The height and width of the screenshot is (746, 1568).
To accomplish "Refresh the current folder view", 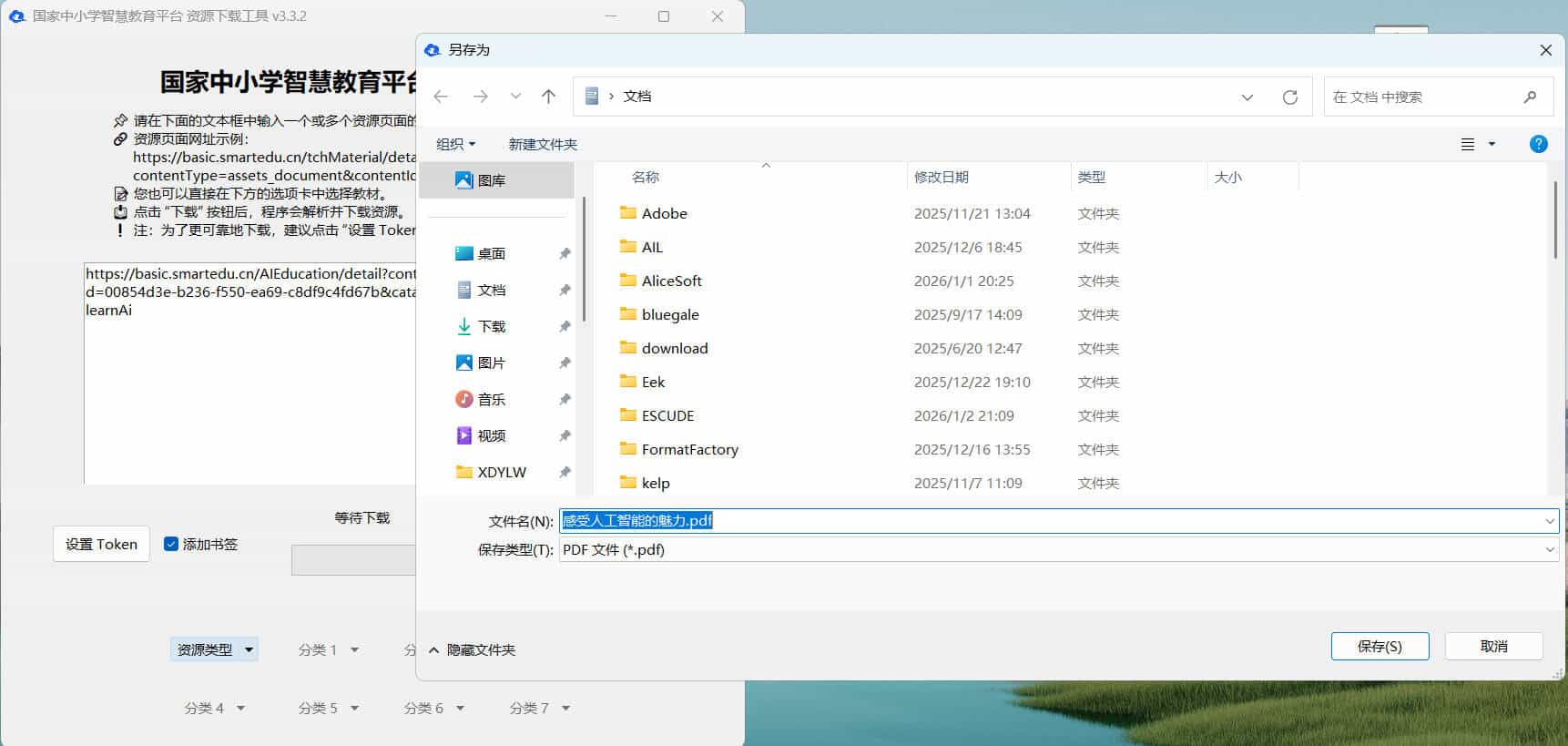I will [1289, 97].
